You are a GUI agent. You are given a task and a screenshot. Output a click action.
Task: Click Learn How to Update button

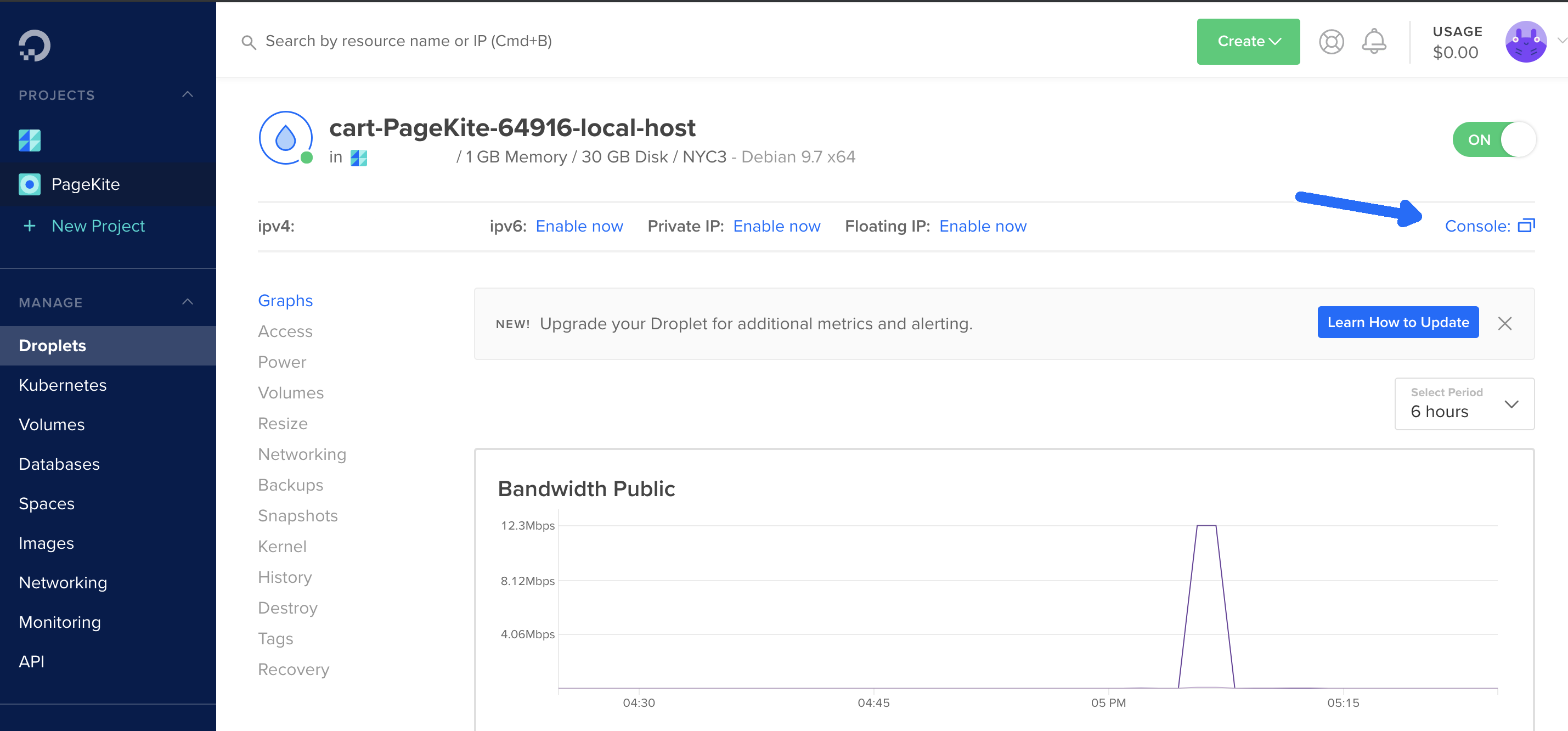1397,322
